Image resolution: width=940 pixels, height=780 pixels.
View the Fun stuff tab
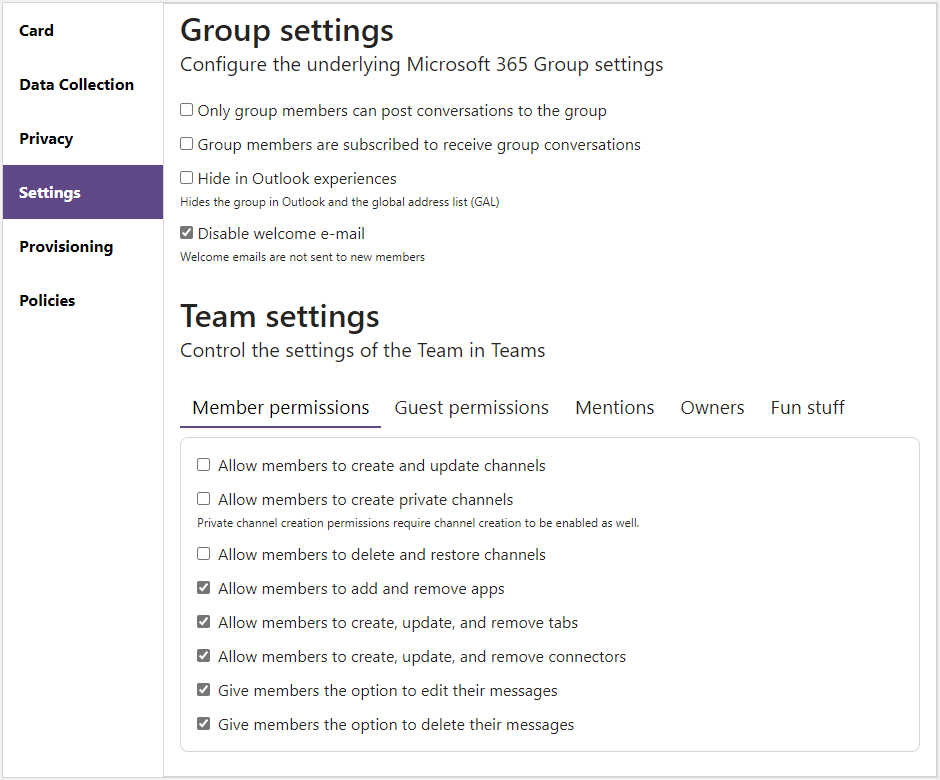click(807, 407)
